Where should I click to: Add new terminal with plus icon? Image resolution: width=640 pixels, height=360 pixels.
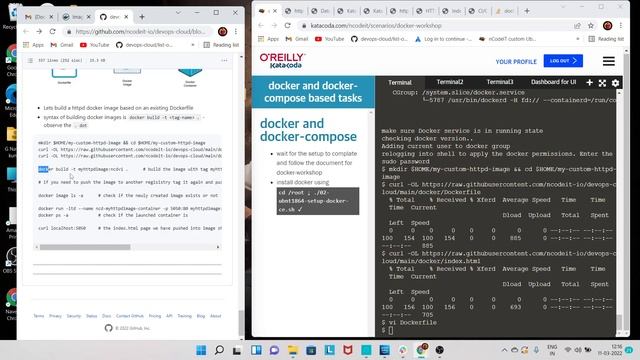[589, 83]
